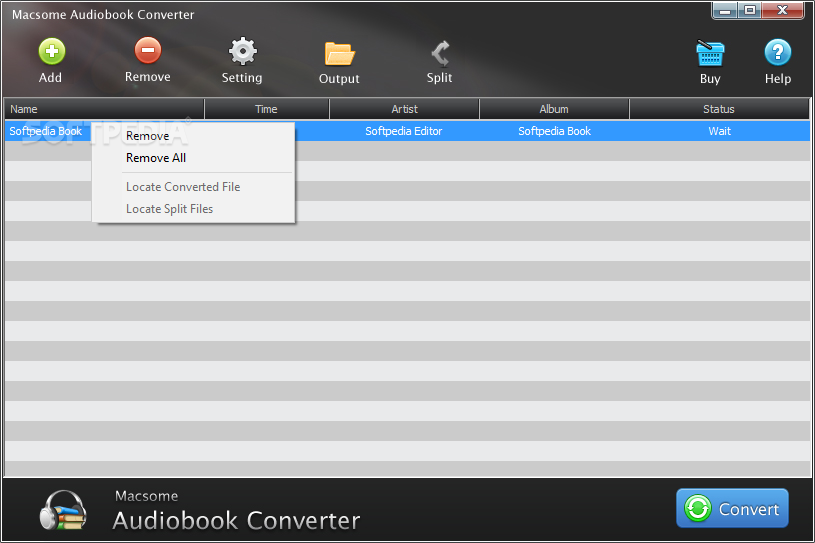This screenshot has width=815, height=543.
Task: Choose Remove All from the context menu
Action: pos(156,158)
